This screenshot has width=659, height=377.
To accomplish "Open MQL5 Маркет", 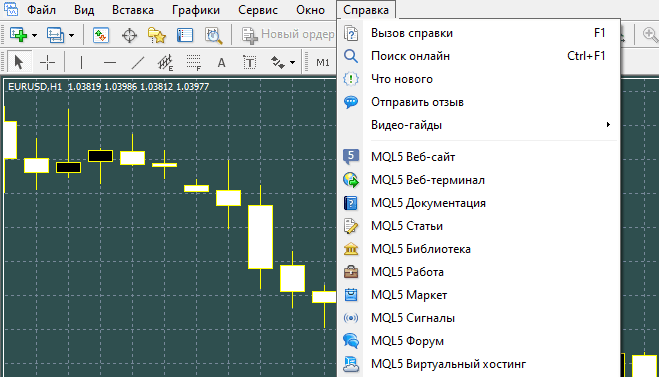I will tap(479, 295).
